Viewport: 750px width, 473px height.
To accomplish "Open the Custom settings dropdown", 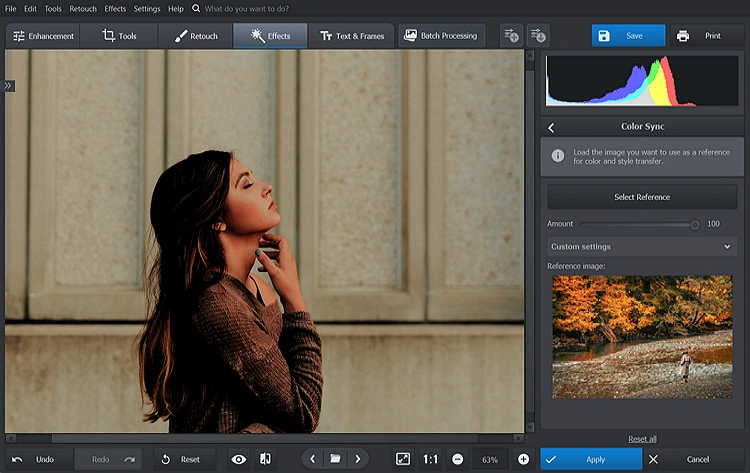I will 642,247.
